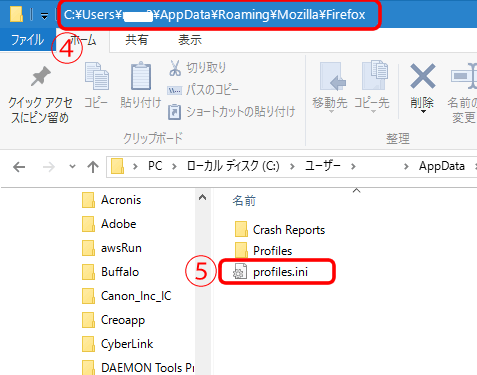Screen dimensions: 477x375
Task: Switch to the 共有 ribbon tab
Action: coord(137,40)
